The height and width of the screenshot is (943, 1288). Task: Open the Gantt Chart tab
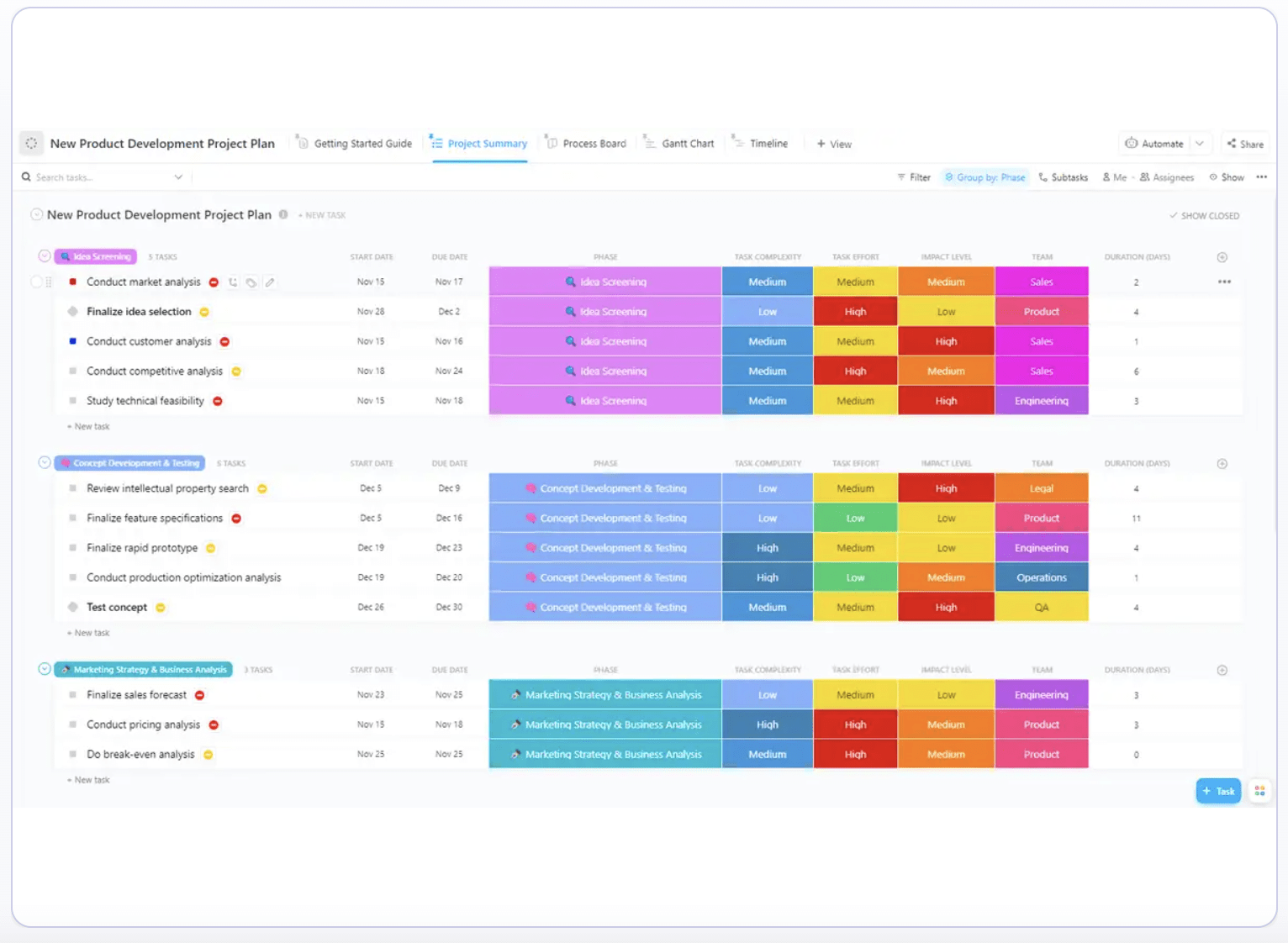(679, 144)
